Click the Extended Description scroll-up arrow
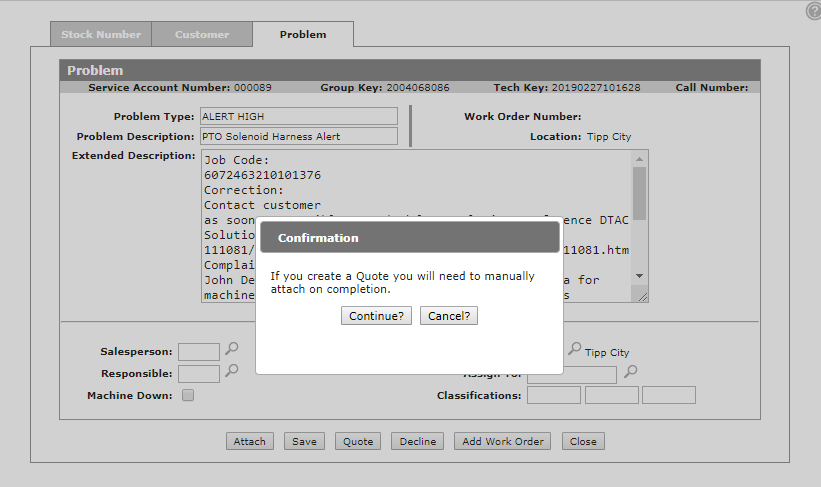821x487 pixels. 639,159
